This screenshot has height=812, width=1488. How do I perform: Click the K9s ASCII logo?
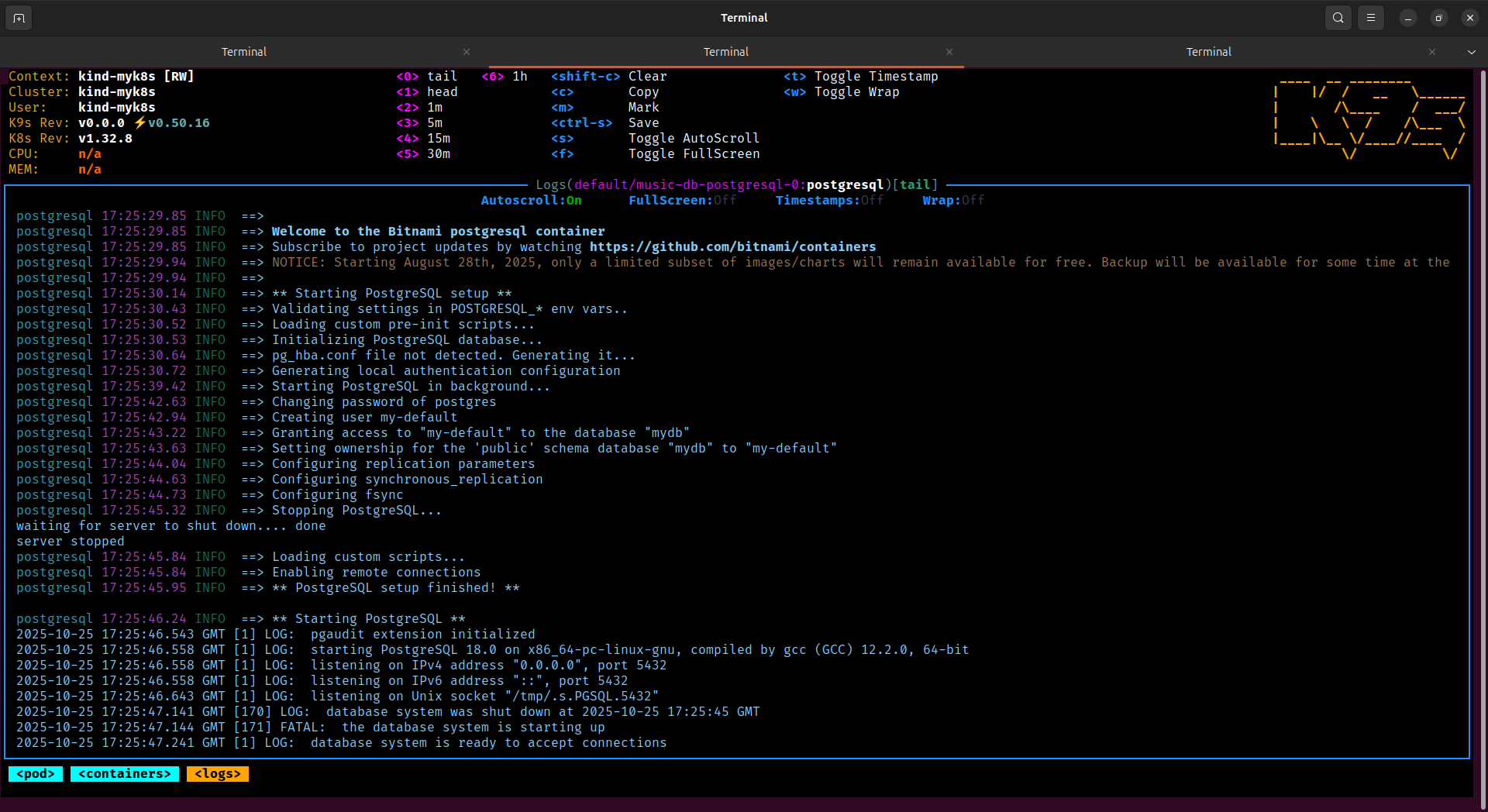pyautogui.click(x=1369, y=119)
